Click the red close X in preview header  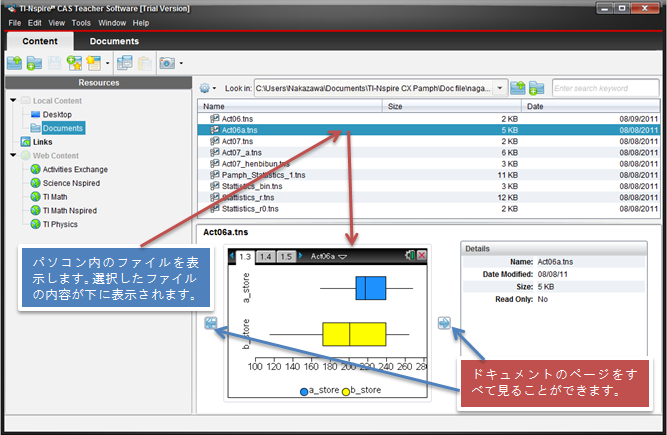[422, 255]
